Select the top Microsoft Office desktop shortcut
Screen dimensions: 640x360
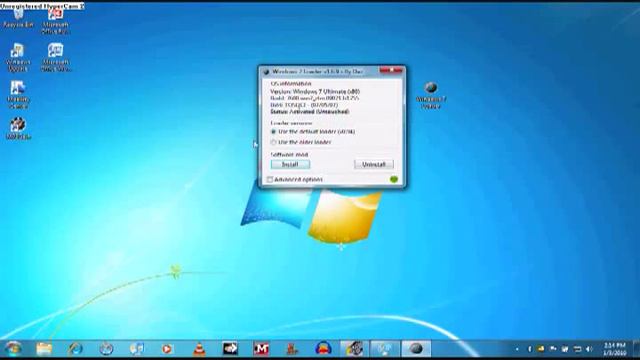[56, 21]
